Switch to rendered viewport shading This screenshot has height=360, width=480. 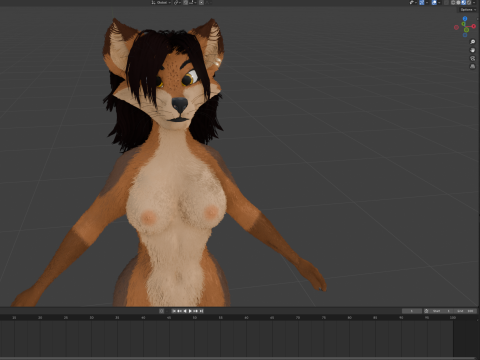coord(469,2)
